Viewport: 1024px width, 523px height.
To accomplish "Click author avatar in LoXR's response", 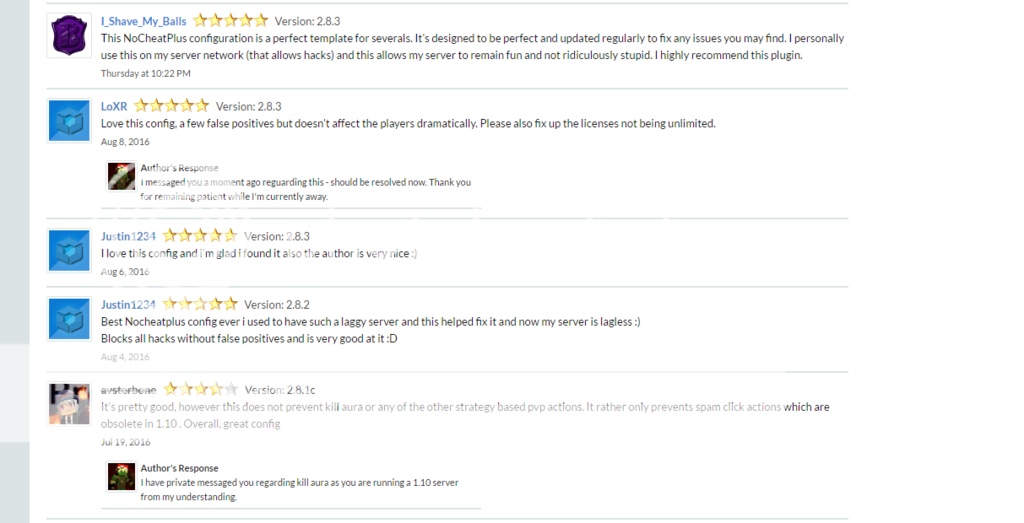I will tap(122, 176).
